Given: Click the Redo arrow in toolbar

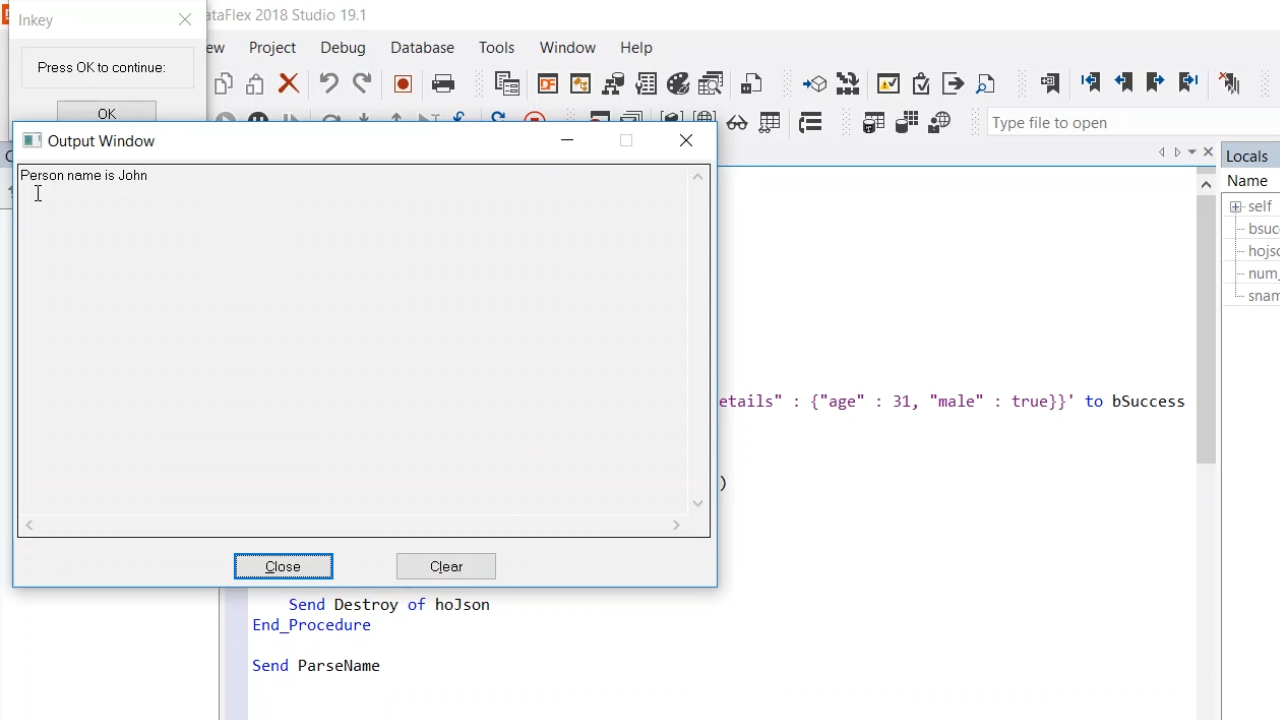Looking at the screenshot, I should pos(362,84).
